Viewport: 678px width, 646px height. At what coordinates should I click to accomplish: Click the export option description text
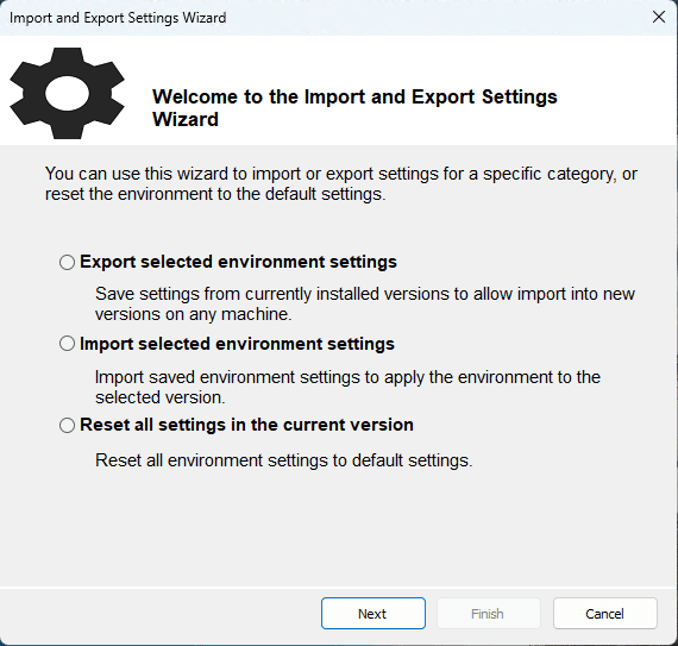coord(365,303)
